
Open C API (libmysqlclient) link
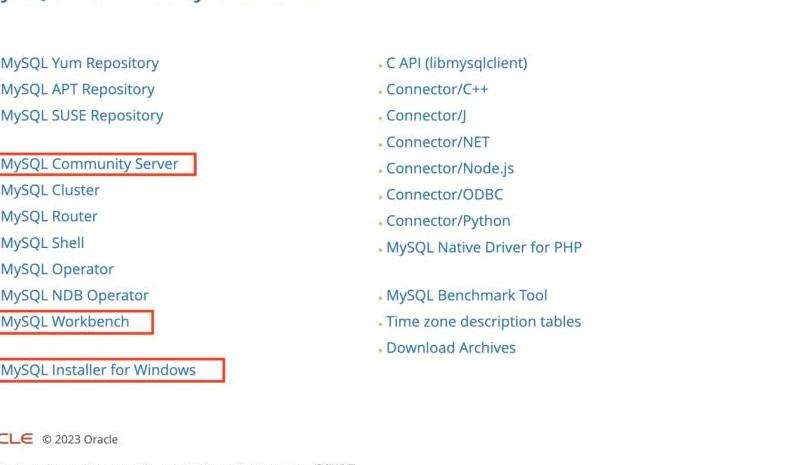click(457, 63)
